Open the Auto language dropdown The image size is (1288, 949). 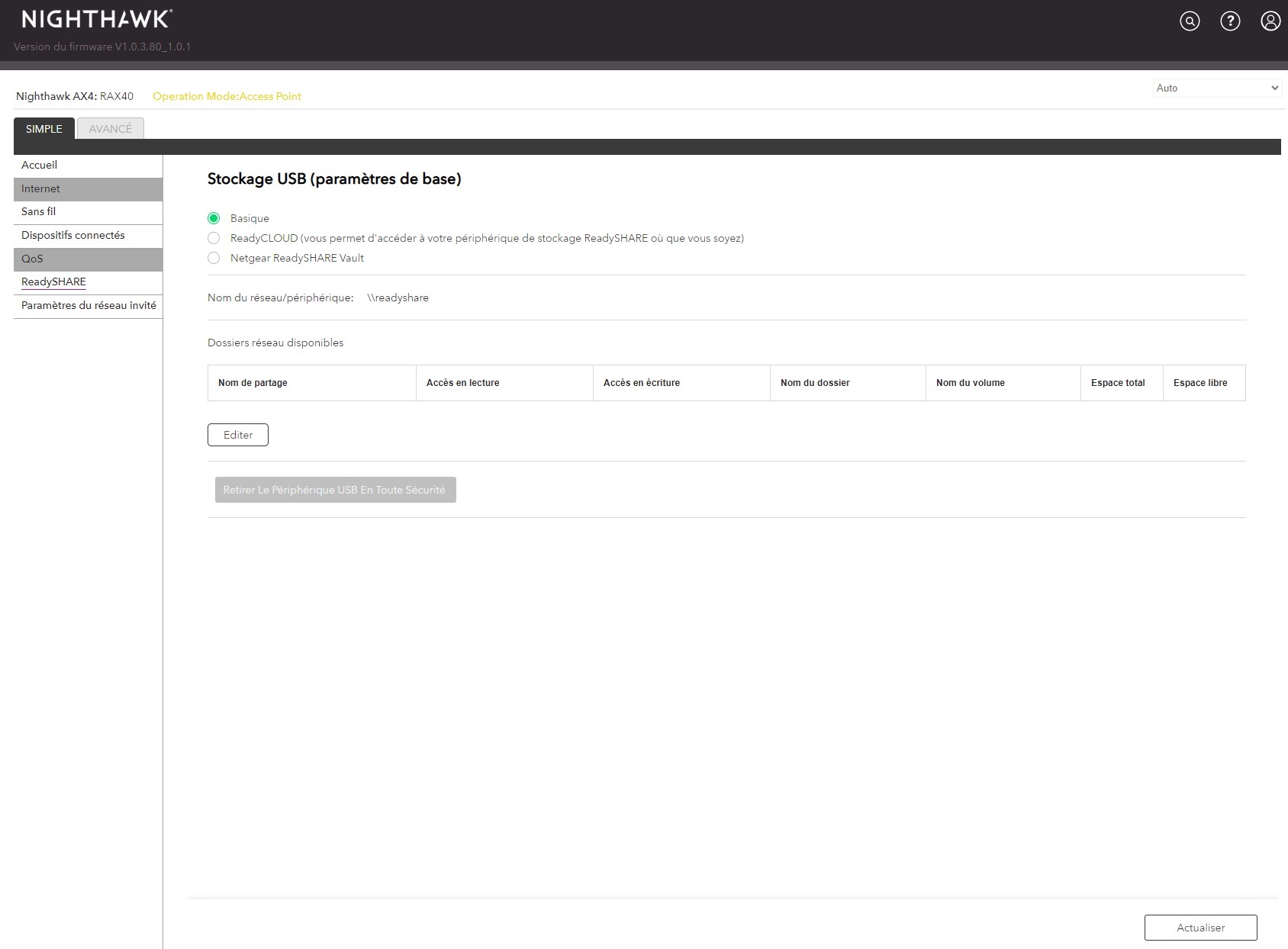click(x=1216, y=88)
